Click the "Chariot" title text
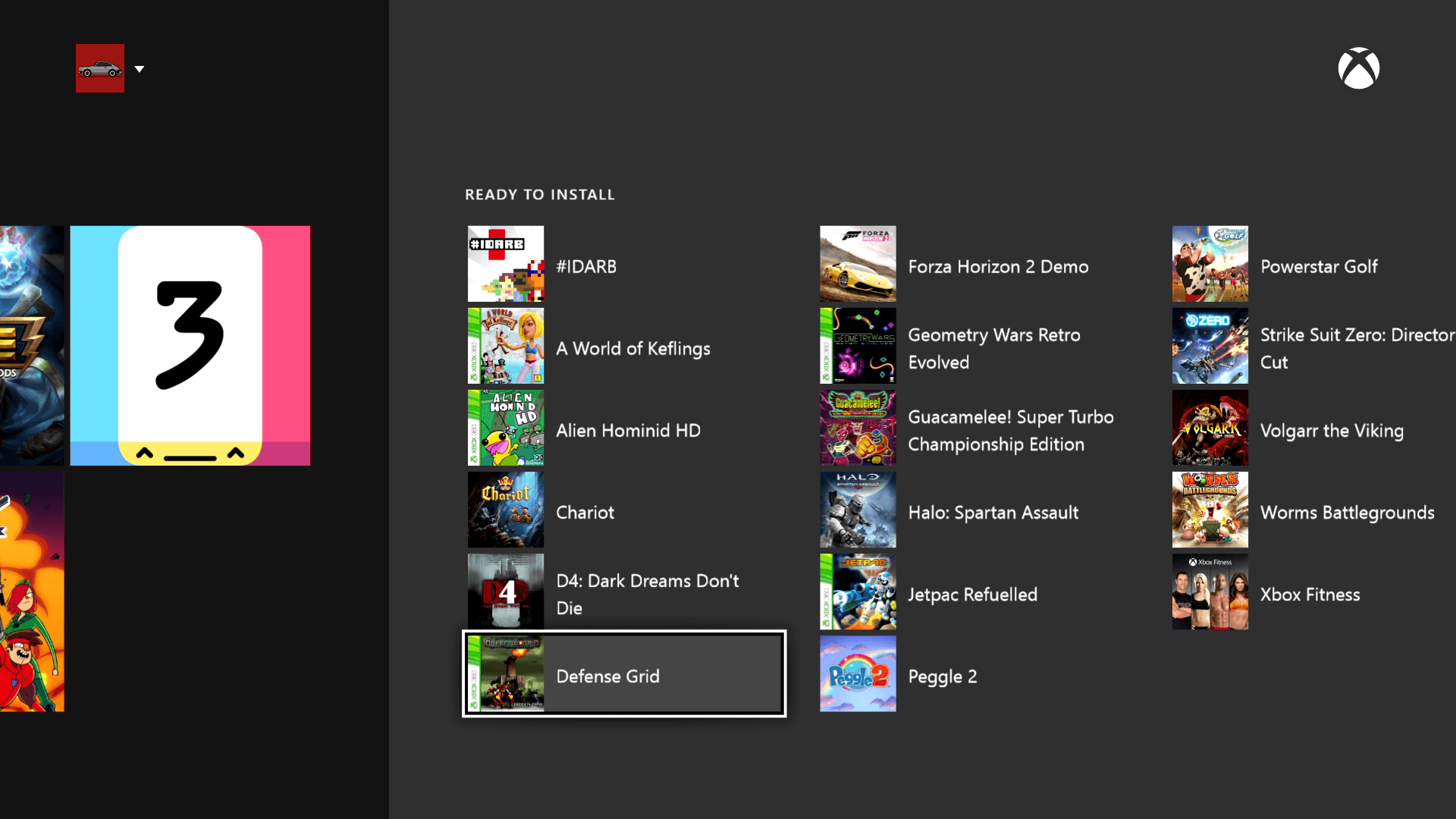This screenshot has width=1456, height=819. (x=585, y=513)
